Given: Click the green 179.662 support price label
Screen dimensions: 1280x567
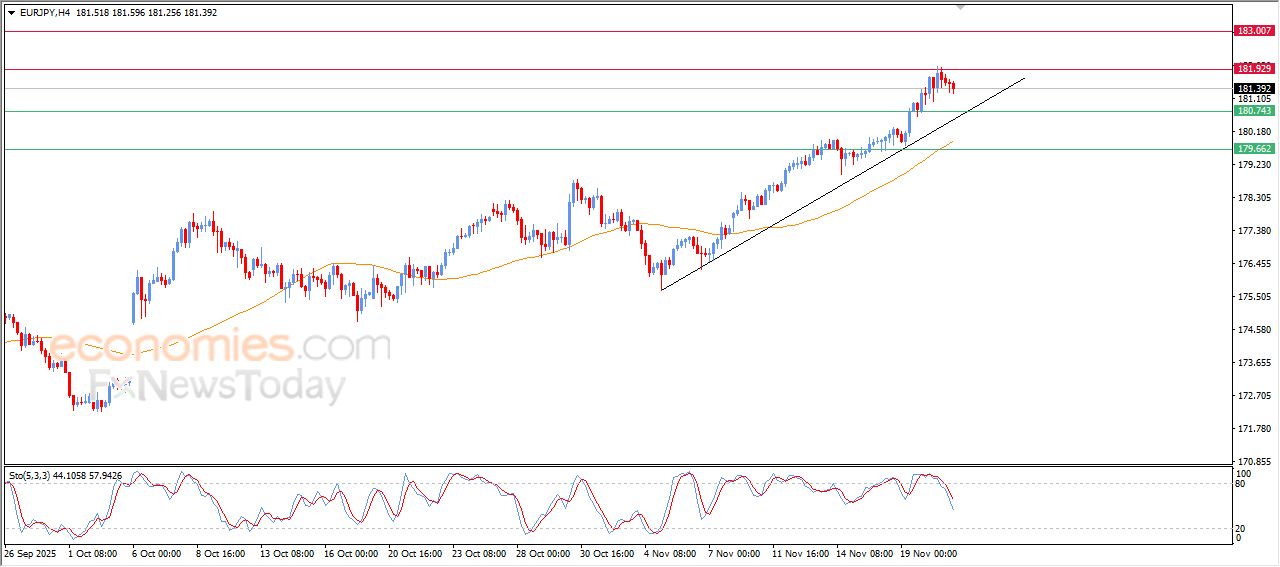Looking at the screenshot, I should pos(1254,149).
